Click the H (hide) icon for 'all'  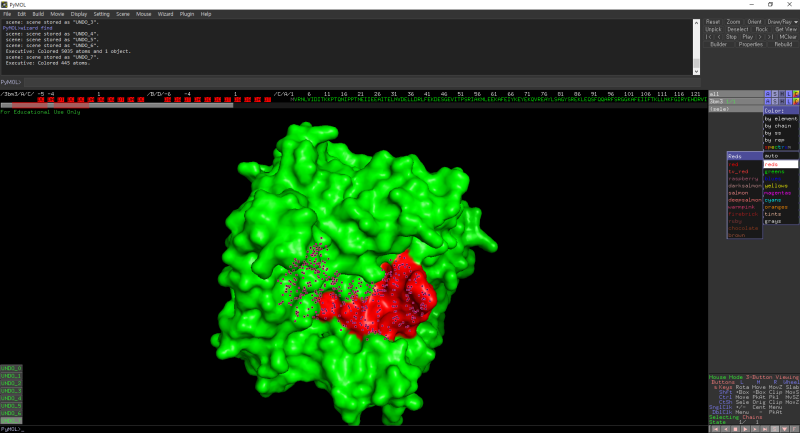pos(782,94)
